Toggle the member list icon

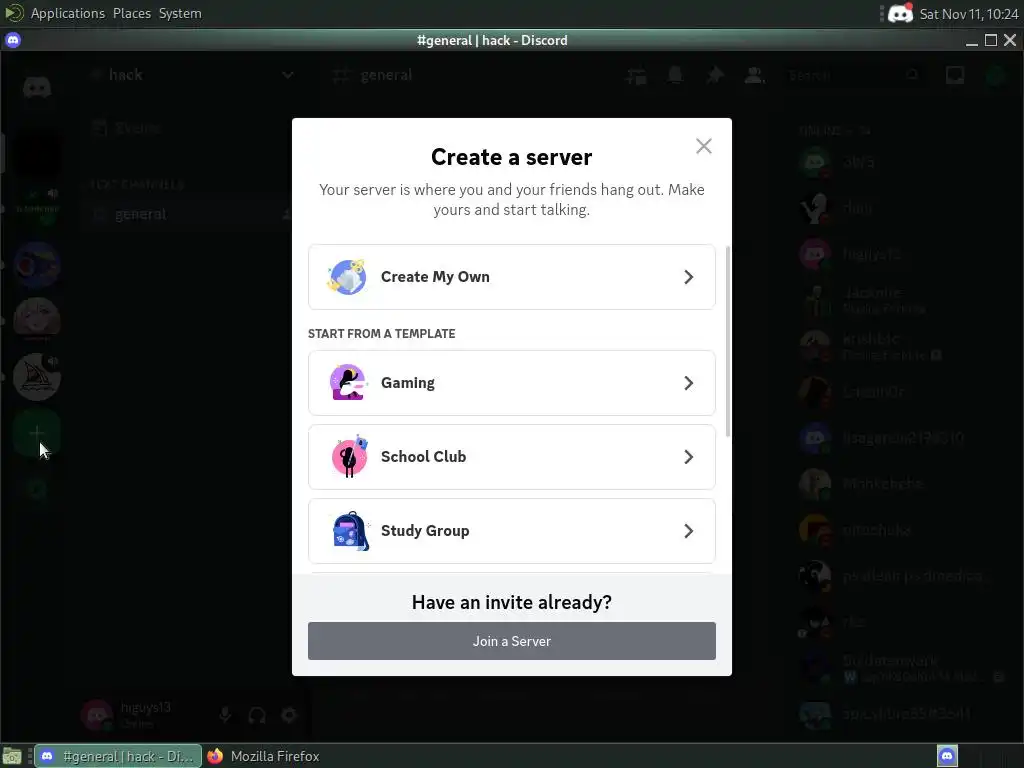[x=754, y=75]
